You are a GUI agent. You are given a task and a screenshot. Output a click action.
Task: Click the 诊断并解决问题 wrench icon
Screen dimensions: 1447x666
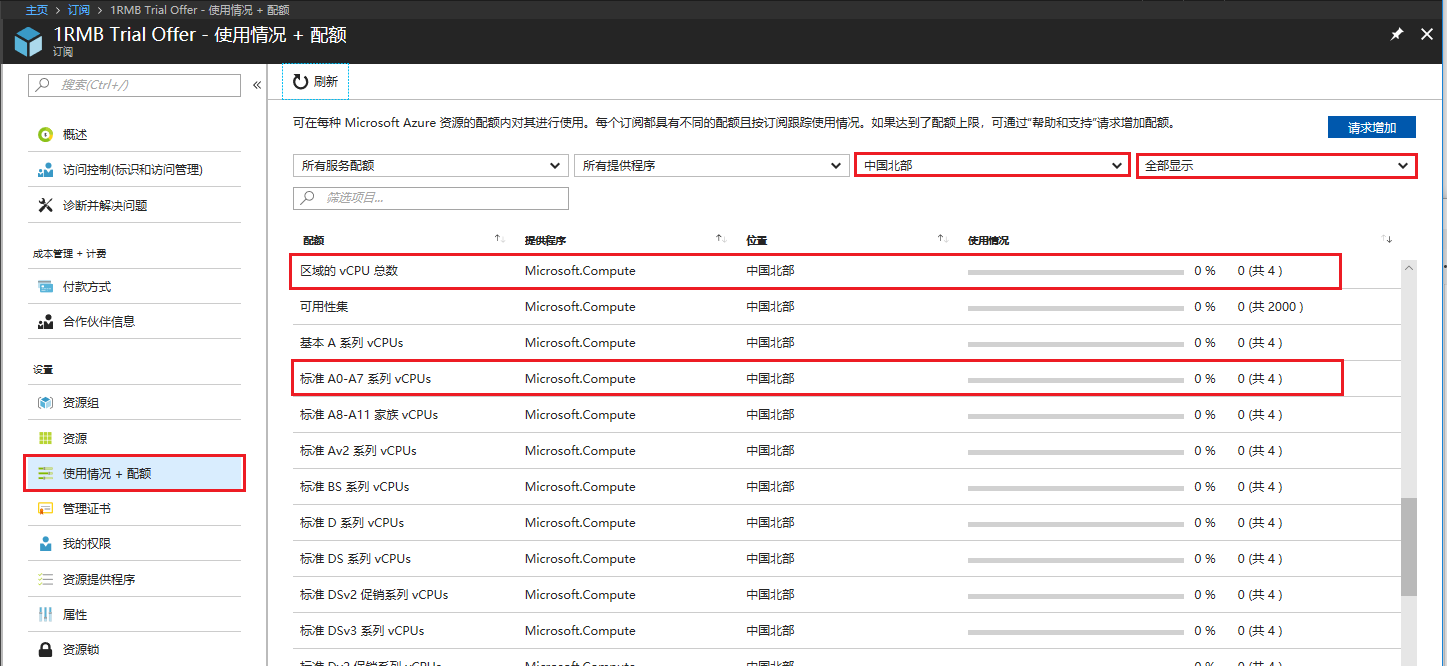tap(45, 205)
